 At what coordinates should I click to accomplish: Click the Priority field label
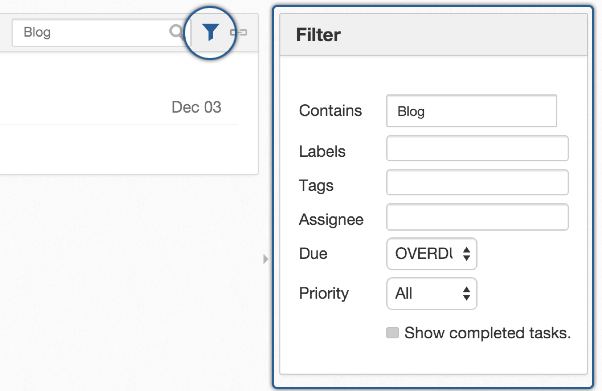(x=324, y=293)
